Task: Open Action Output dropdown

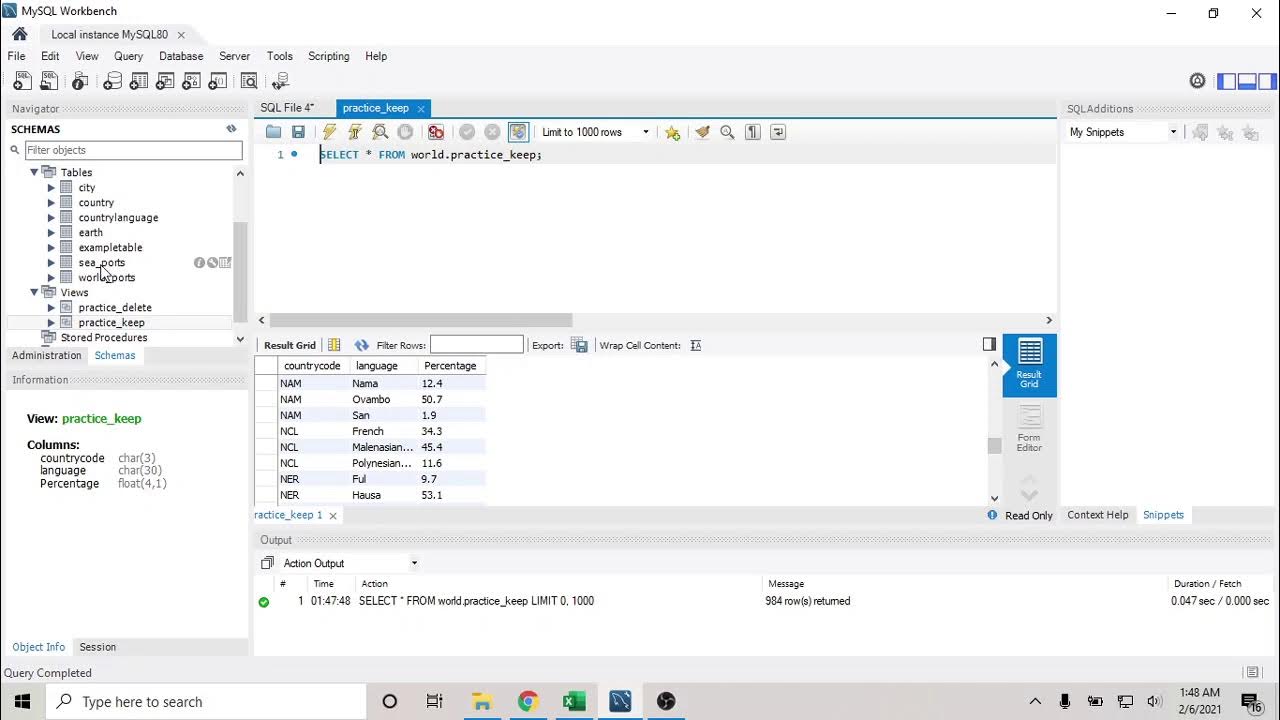Action: (x=350, y=563)
